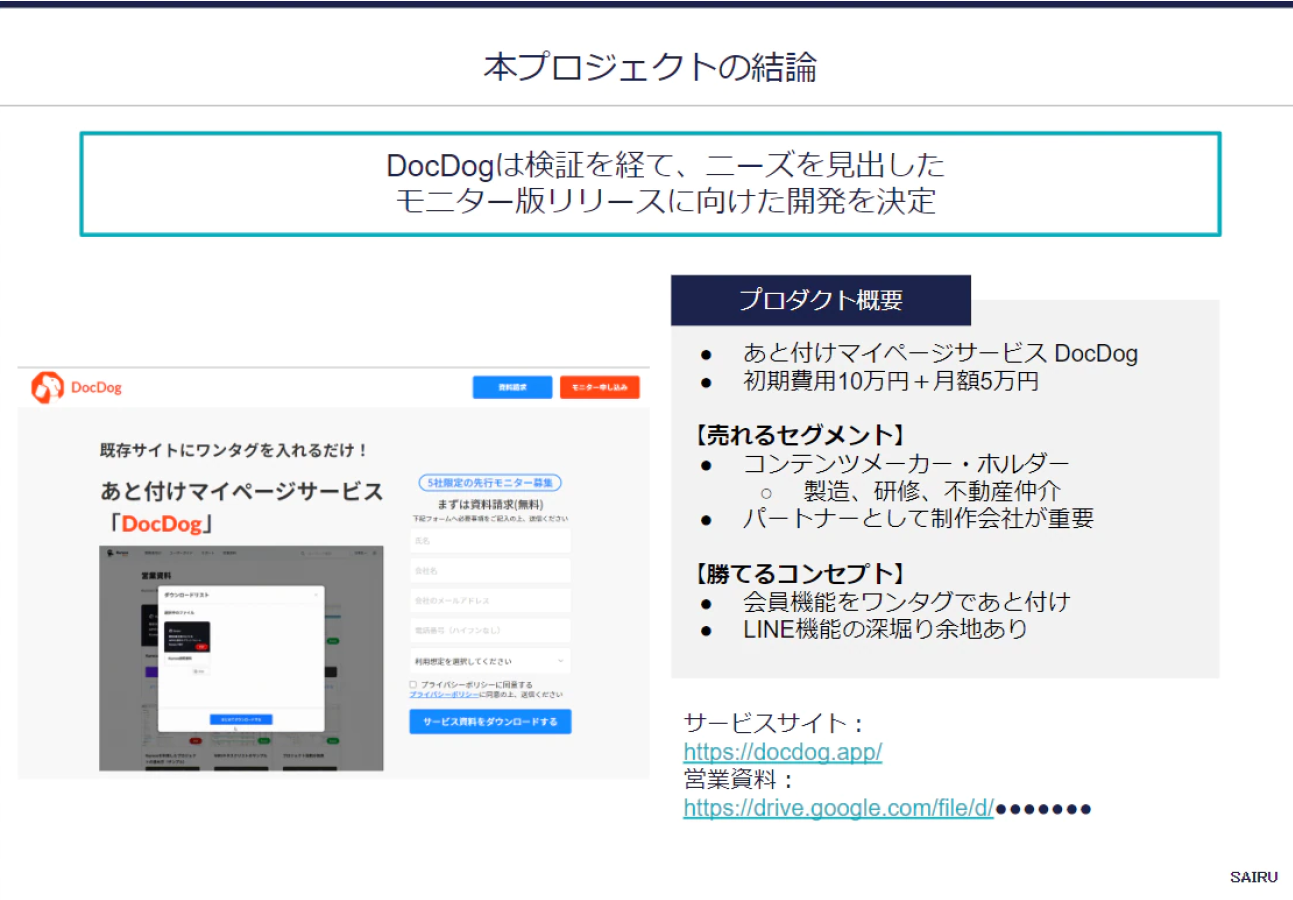The image size is (1293, 900).
Task: Click the 氏名 input field
Action: [490, 540]
